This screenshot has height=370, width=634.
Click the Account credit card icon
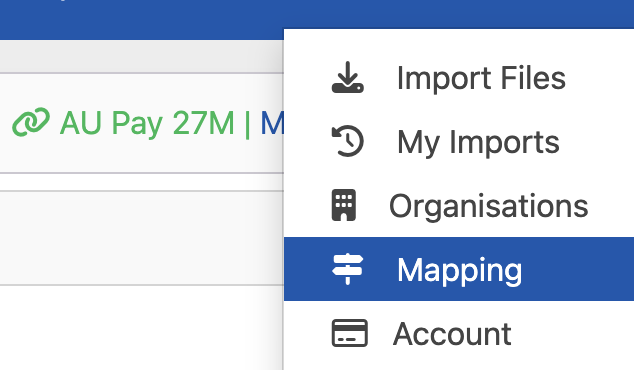pyautogui.click(x=350, y=333)
